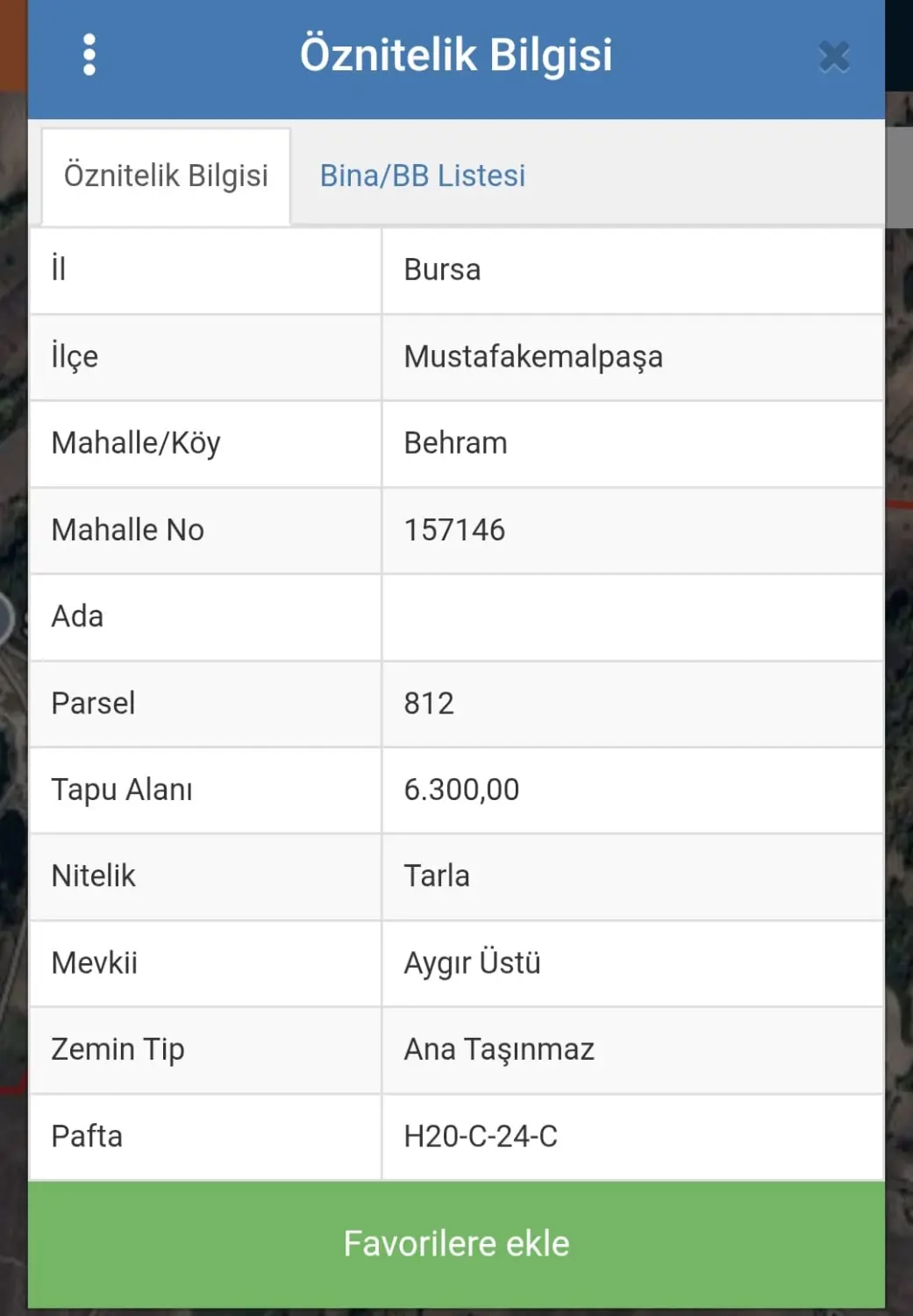
Task: Click the Bursa province value
Action: coord(442,269)
